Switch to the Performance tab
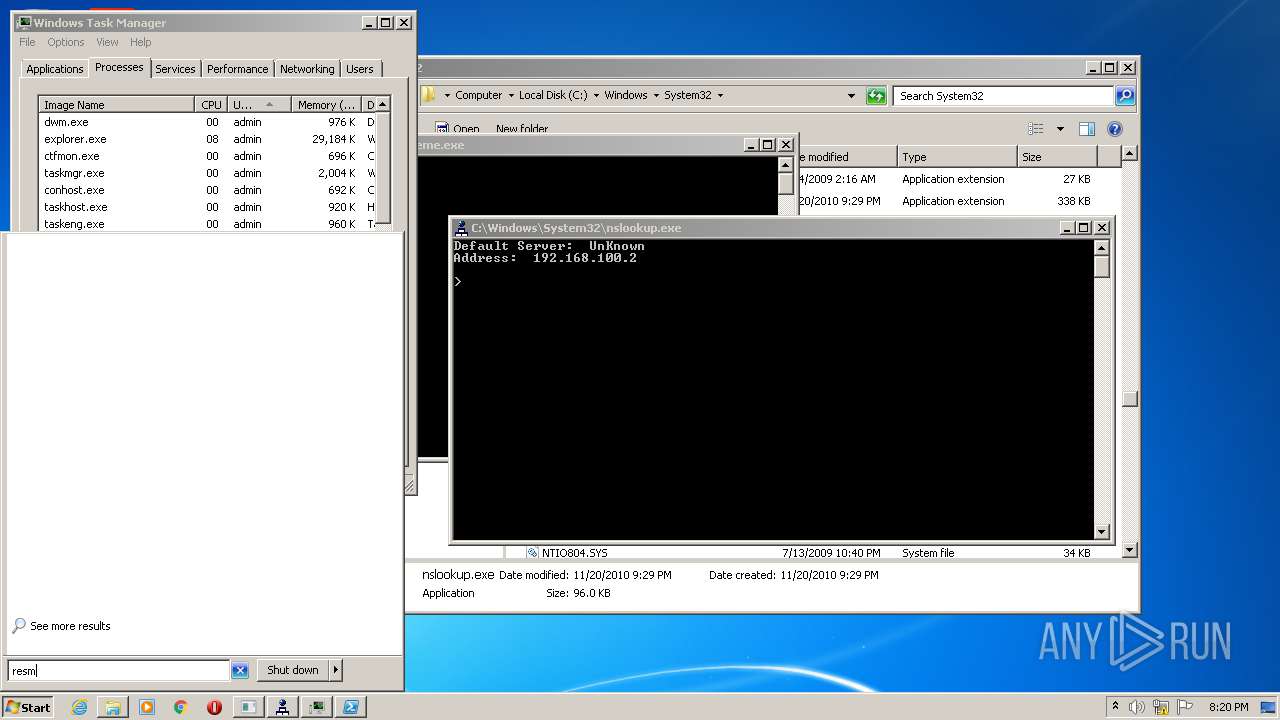Viewport: 1280px width, 720px height. click(x=238, y=69)
